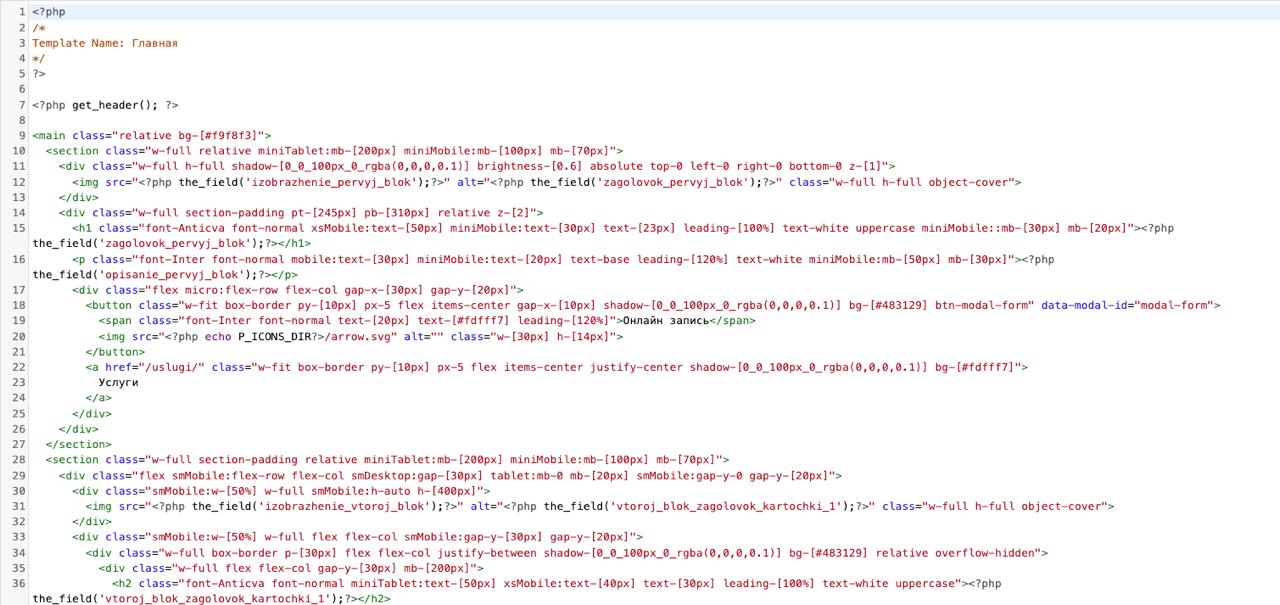
Task: Select line number 10 in the gutter
Action: point(19,151)
